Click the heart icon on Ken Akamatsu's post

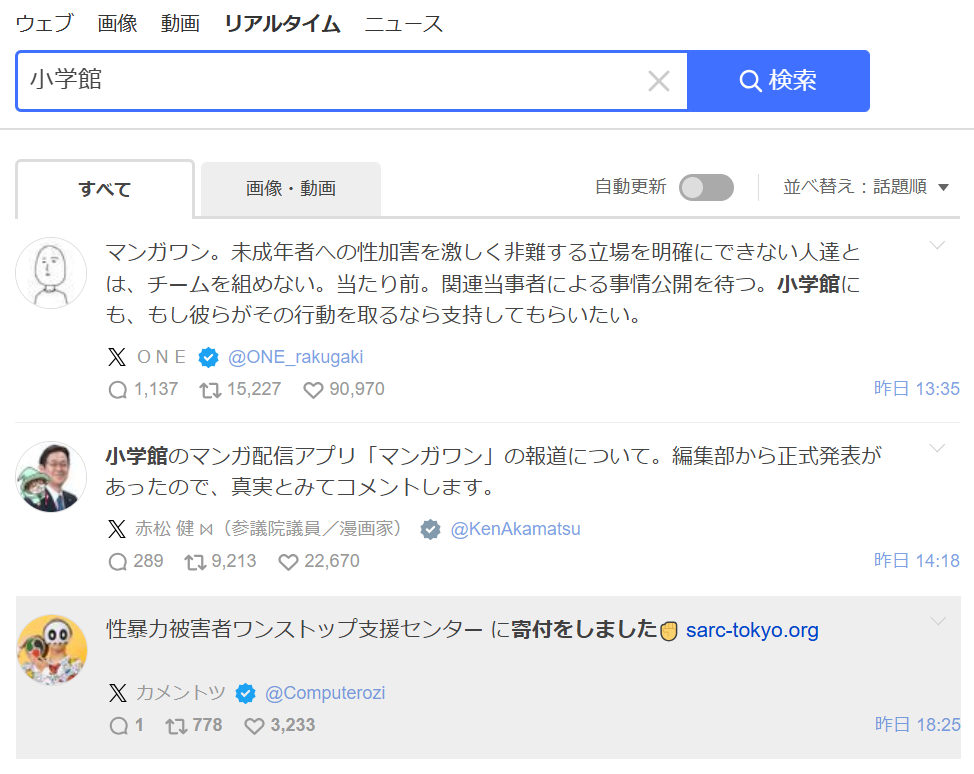289,562
